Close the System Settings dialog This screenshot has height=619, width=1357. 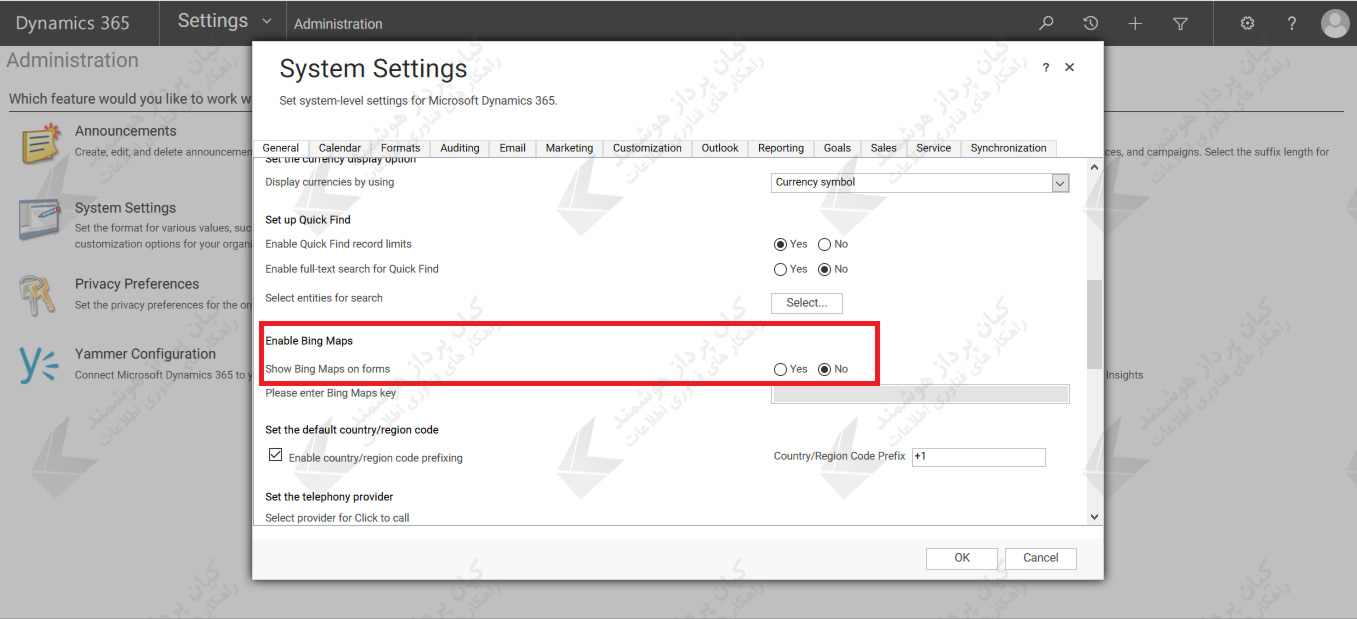coord(1069,67)
